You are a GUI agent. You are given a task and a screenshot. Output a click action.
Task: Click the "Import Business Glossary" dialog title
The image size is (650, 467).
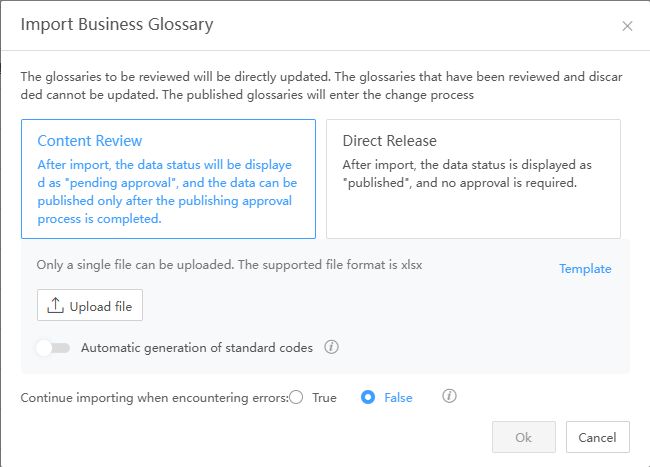pos(117,24)
